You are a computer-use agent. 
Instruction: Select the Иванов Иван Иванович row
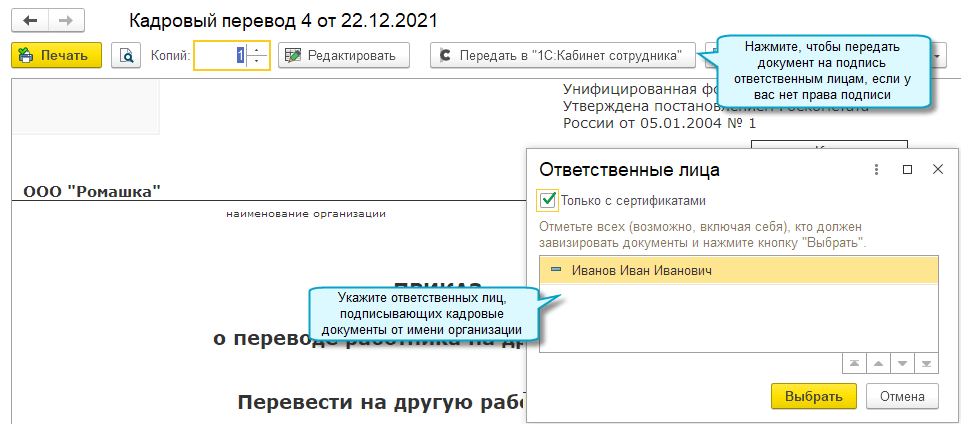pyautogui.click(x=739, y=270)
